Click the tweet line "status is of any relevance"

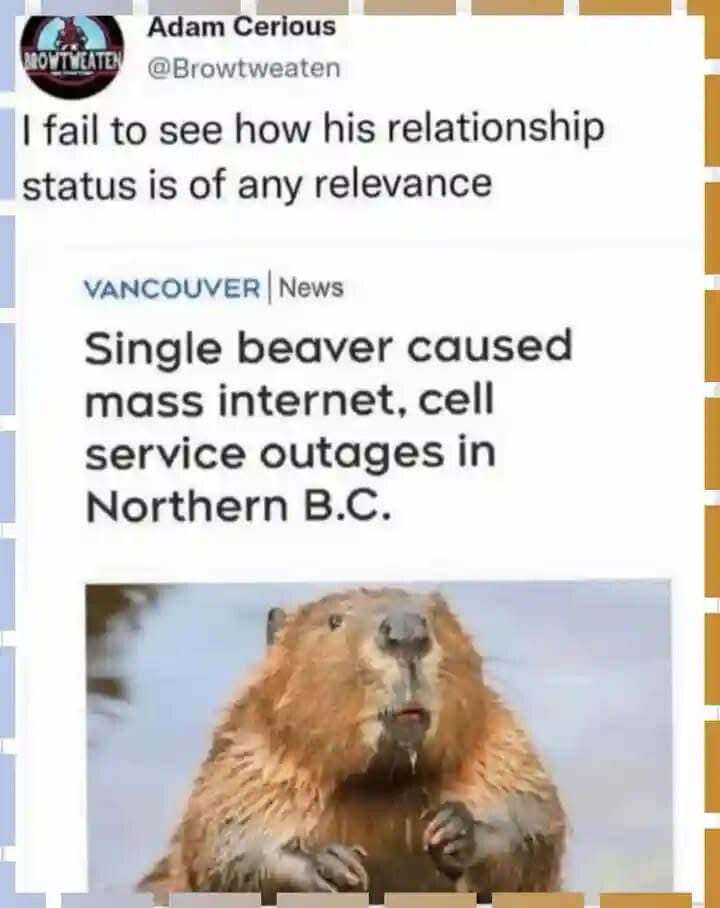point(257,185)
